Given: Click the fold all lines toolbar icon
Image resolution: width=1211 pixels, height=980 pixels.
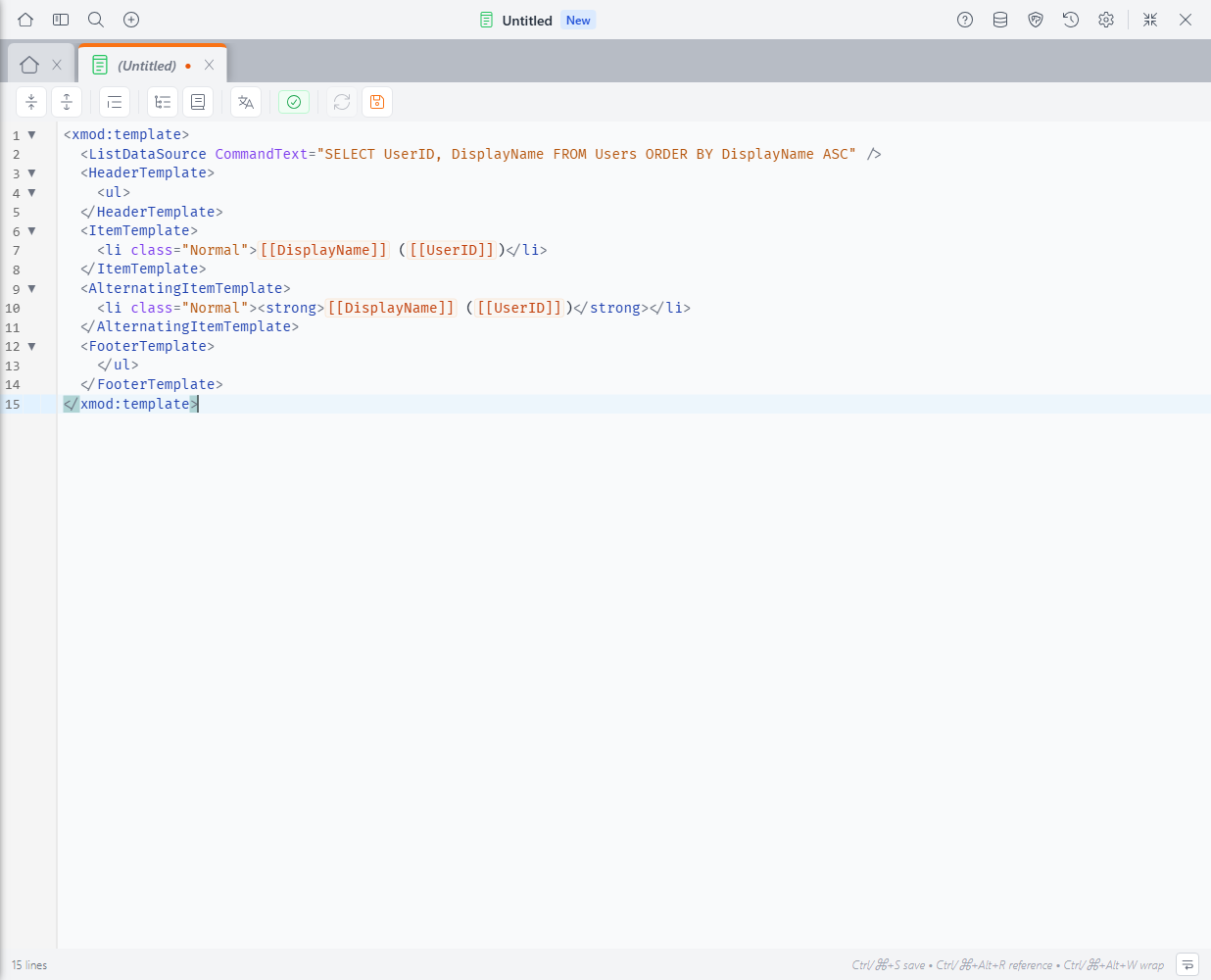Looking at the screenshot, I should (x=31, y=102).
